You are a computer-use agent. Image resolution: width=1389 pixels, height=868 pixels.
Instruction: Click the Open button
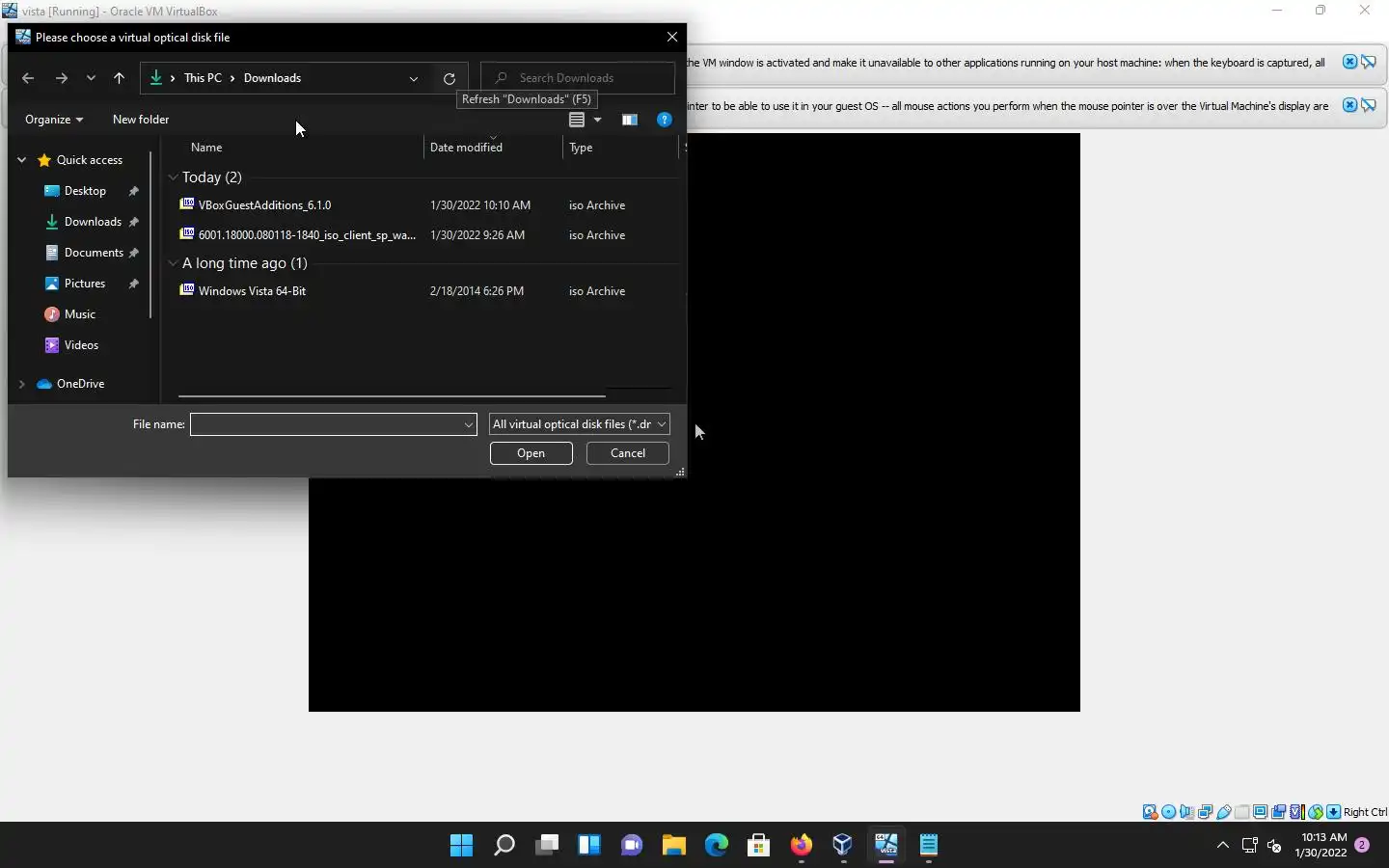point(531,453)
